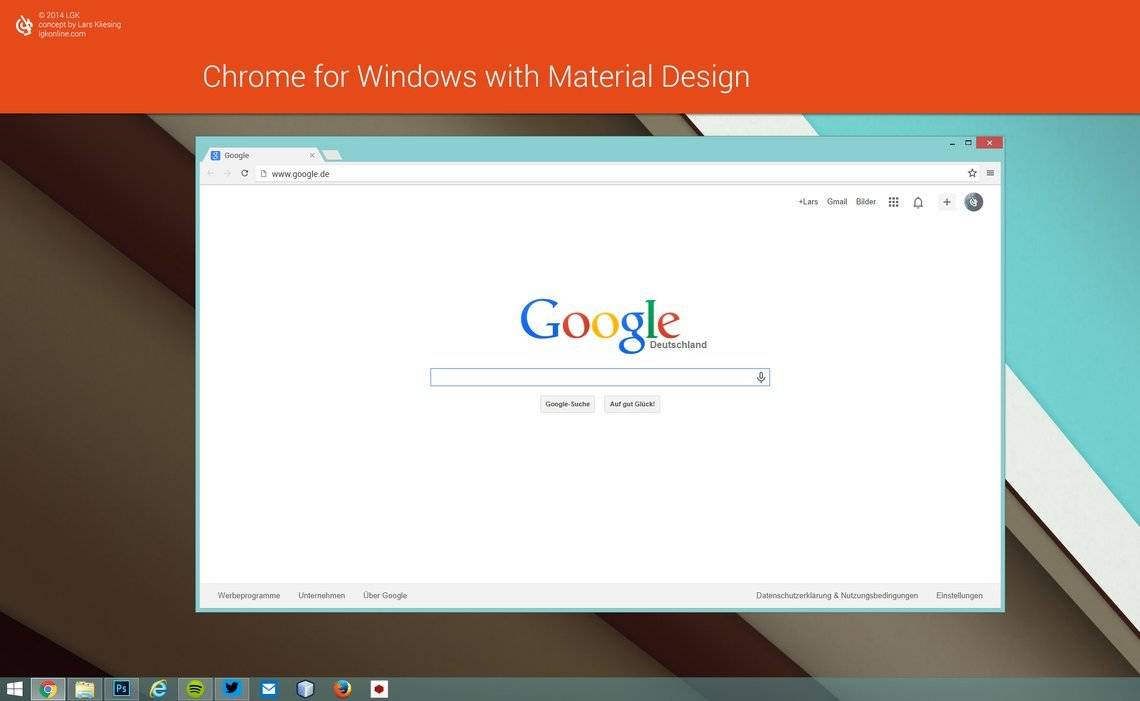This screenshot has width=1140, height=701.
Task: Open Twitter from the taskbar
Action: (x=232, y=689)
